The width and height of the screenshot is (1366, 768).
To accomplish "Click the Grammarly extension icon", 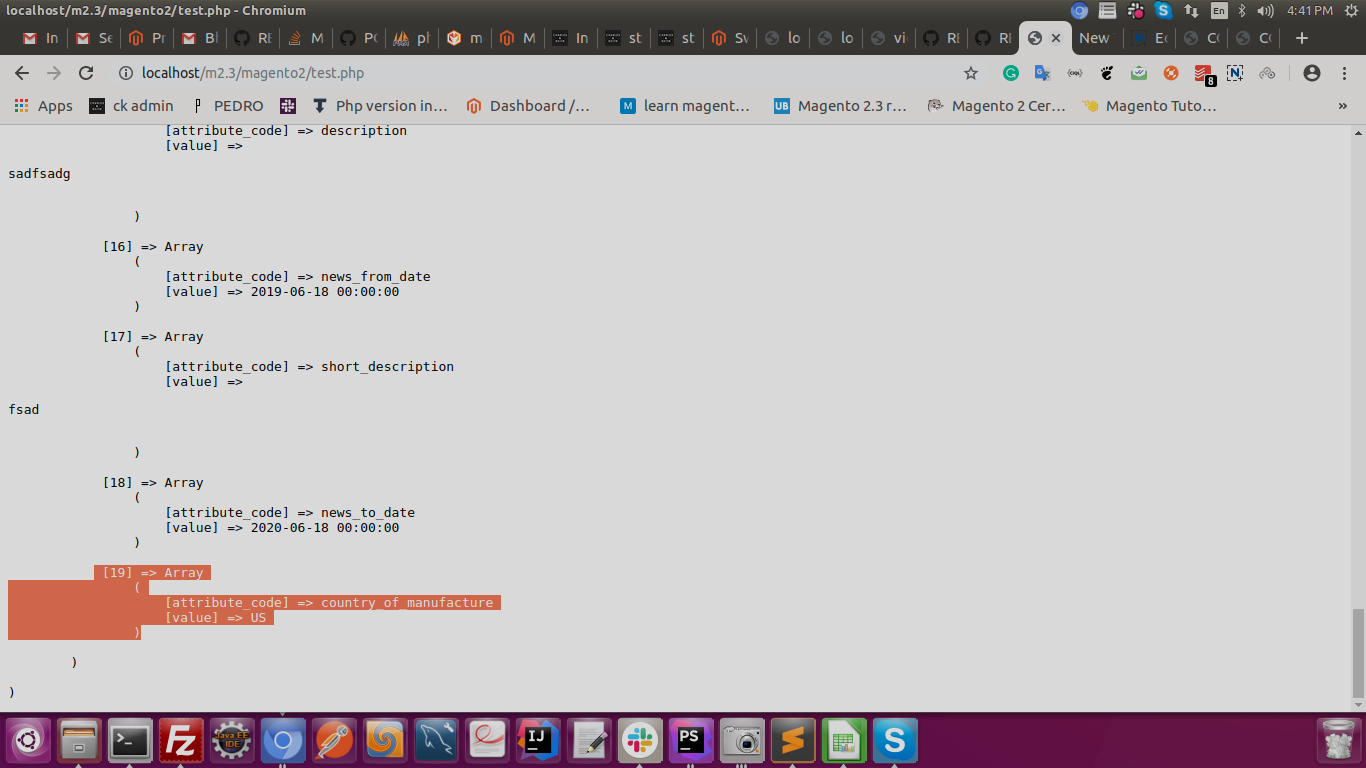I will (1011, 73).
